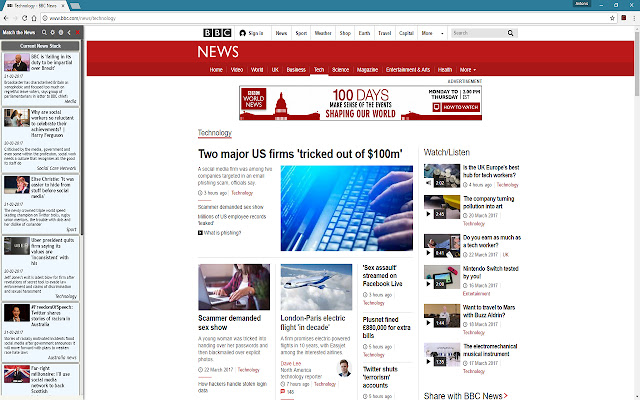Viewport: 640px width, 400px height.
Task: Click 'Share with BBC News' link
Action: 465,396
